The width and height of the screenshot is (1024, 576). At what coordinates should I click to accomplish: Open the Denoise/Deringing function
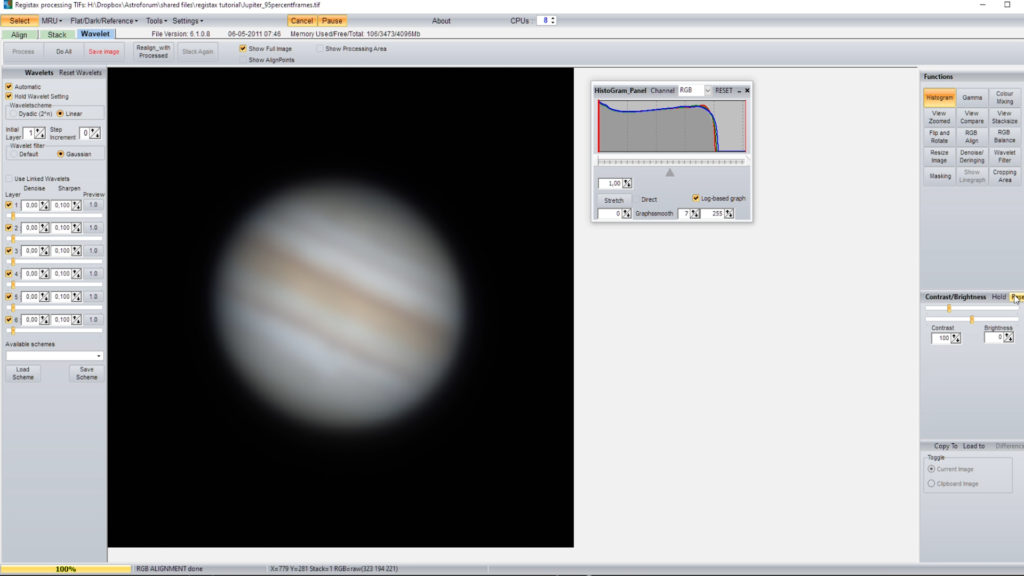972,156
